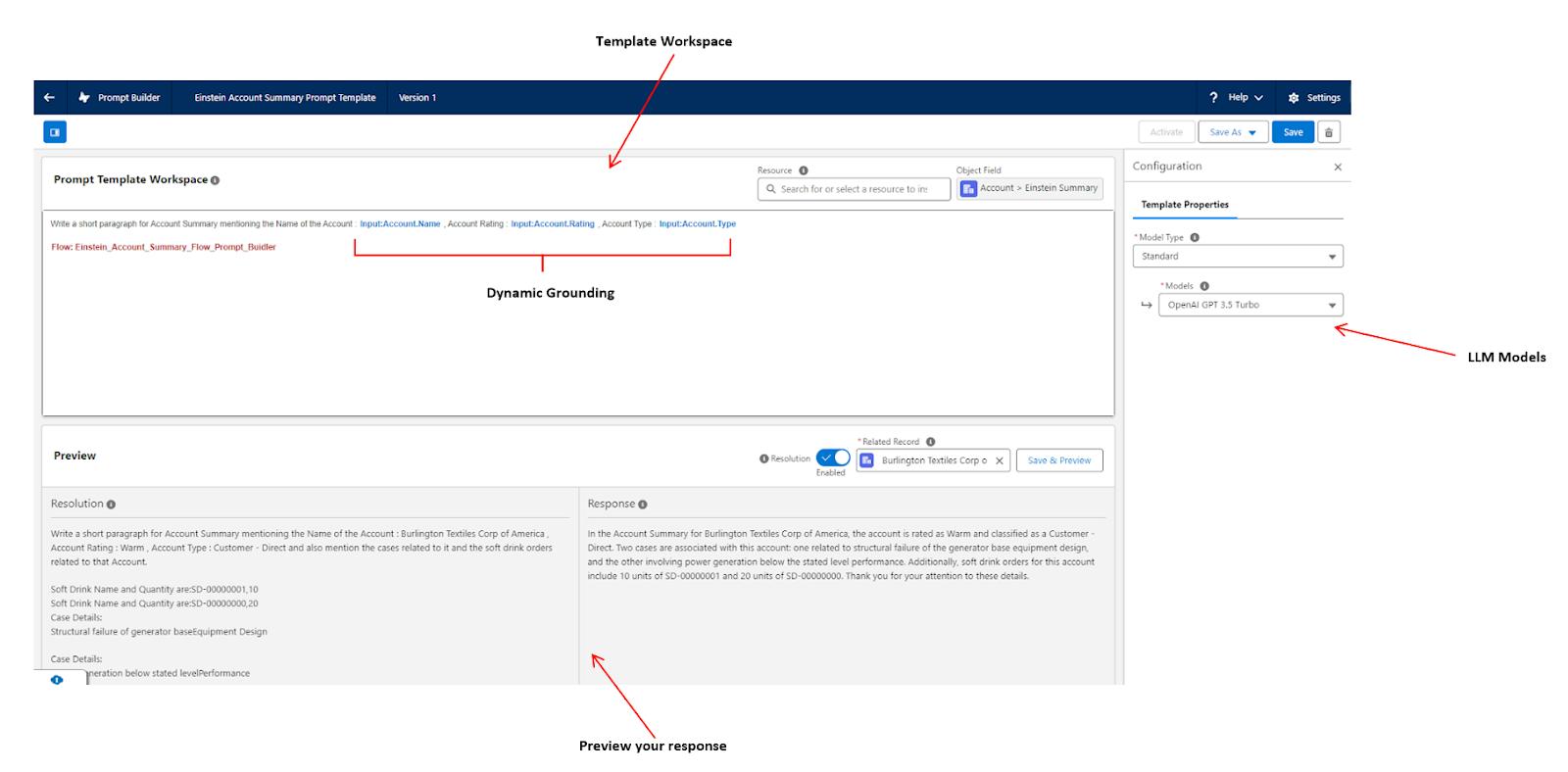This screenshot has height=772, width=1568.
Task: Toggle the blue side panel icon
Action: click(55, 132)
